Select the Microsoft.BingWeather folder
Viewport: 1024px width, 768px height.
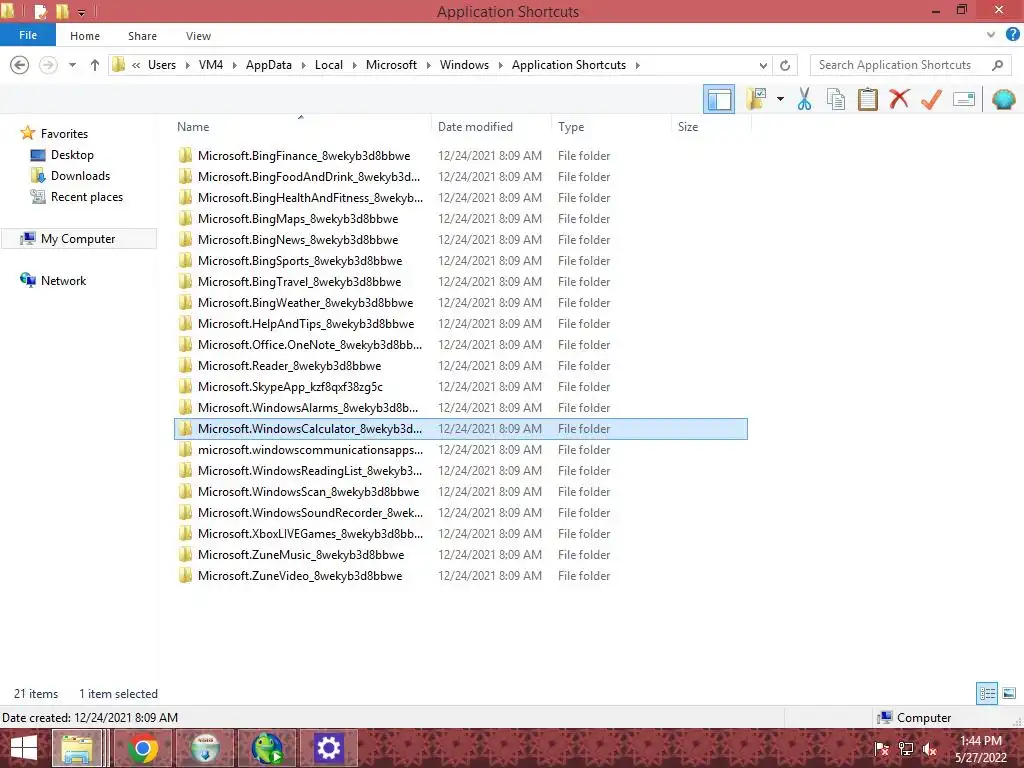[x=460, y=302]
